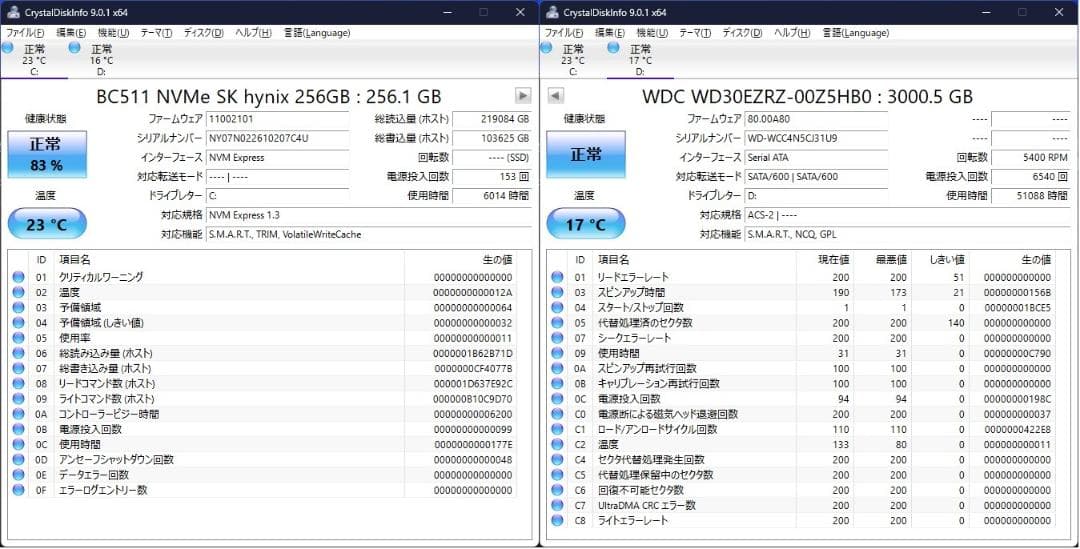Open 機能 menu in left window
Screen dimensions: 1080x549
pos(113,33)
